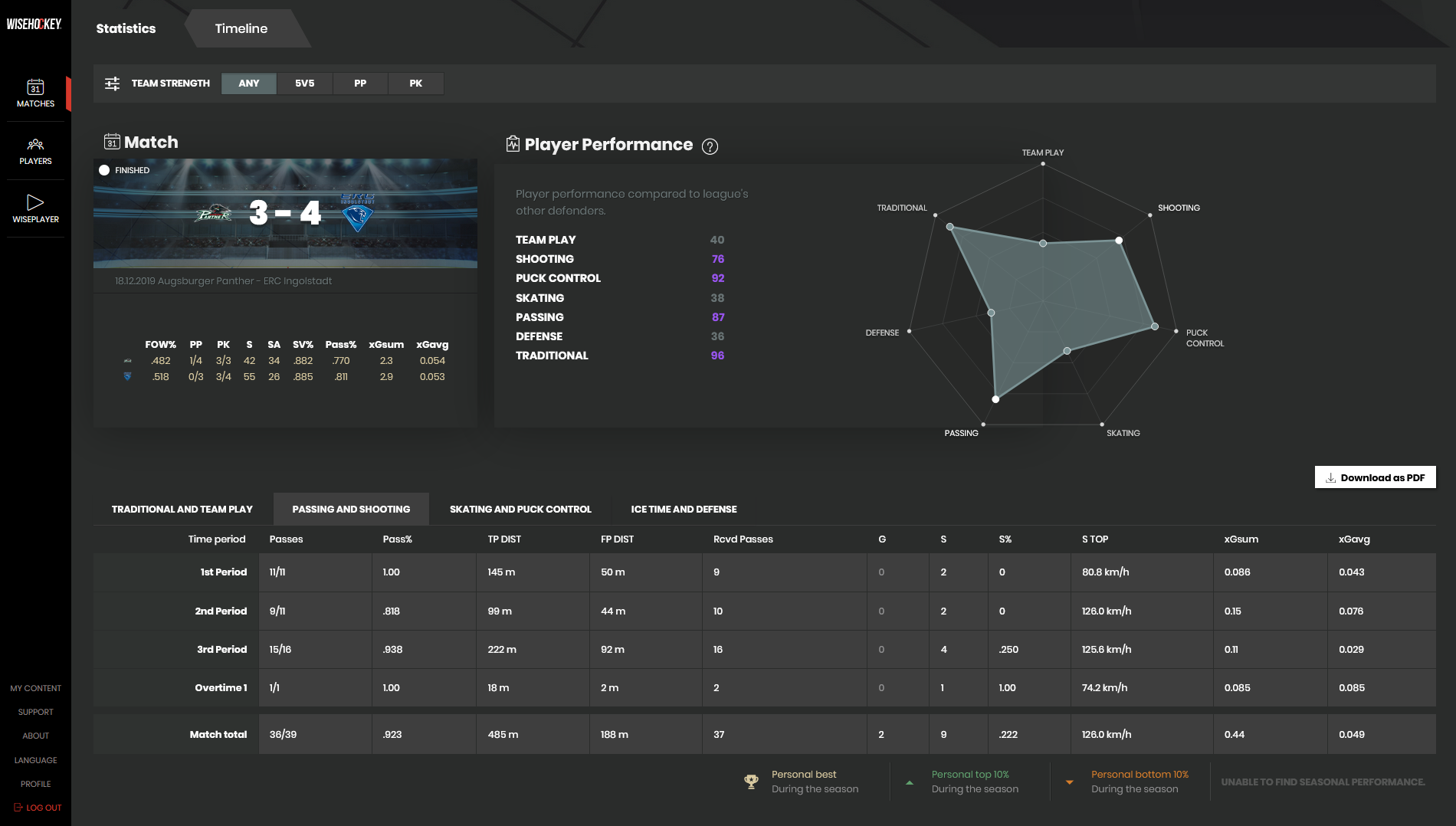Click match date and teams caption

(223, 281)
